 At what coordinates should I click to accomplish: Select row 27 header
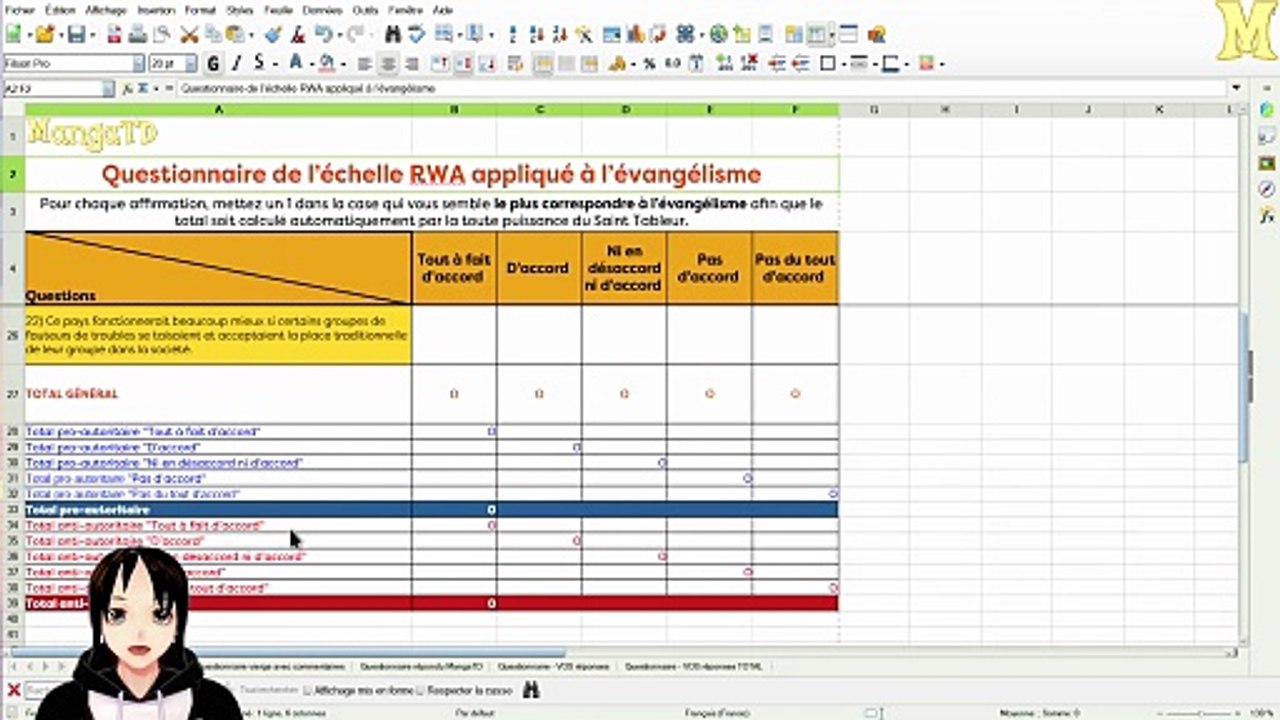click(13, 394)
